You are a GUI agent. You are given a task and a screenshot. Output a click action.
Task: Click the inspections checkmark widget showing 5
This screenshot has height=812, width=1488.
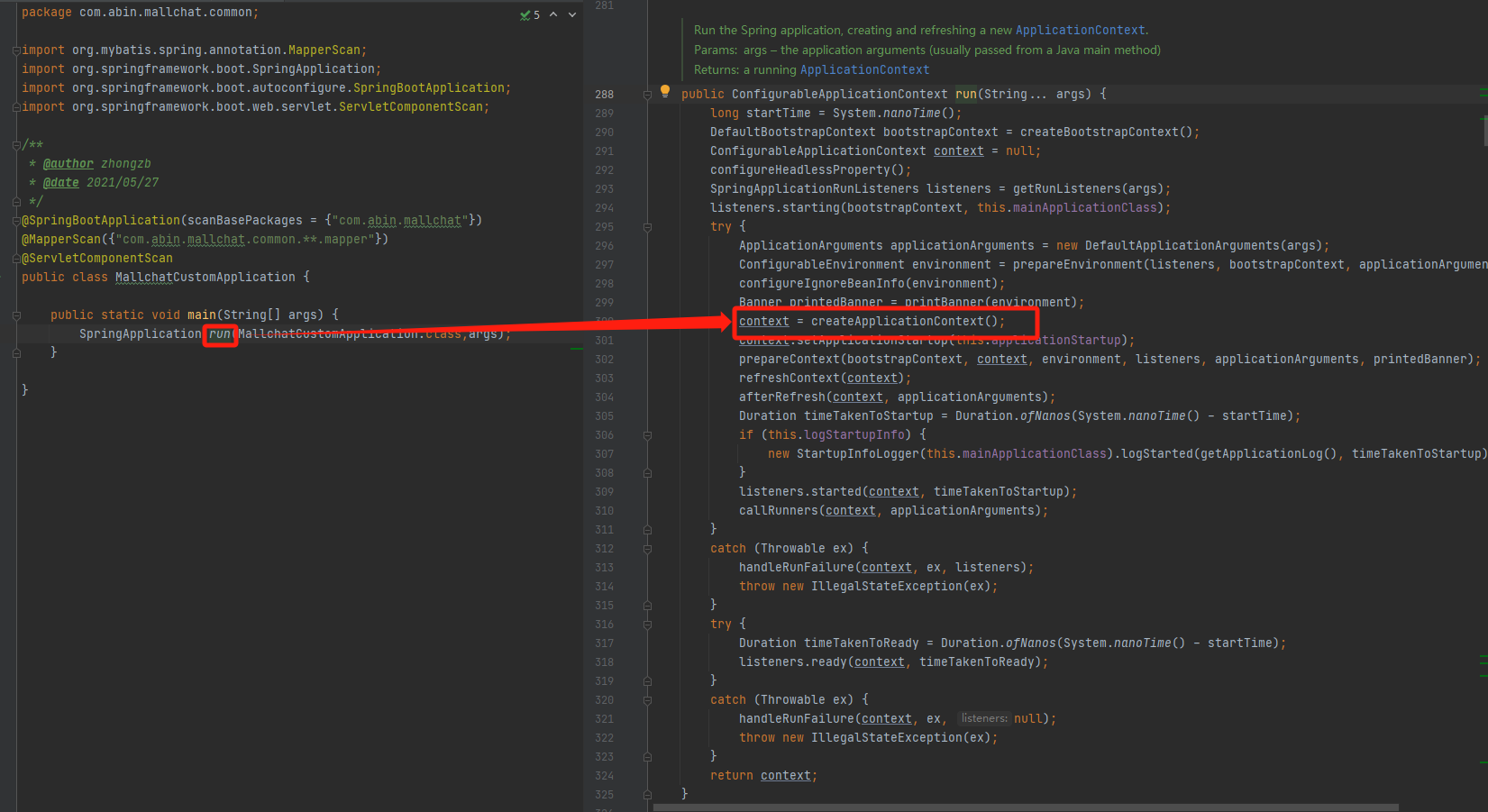click(x=530, y=14)
